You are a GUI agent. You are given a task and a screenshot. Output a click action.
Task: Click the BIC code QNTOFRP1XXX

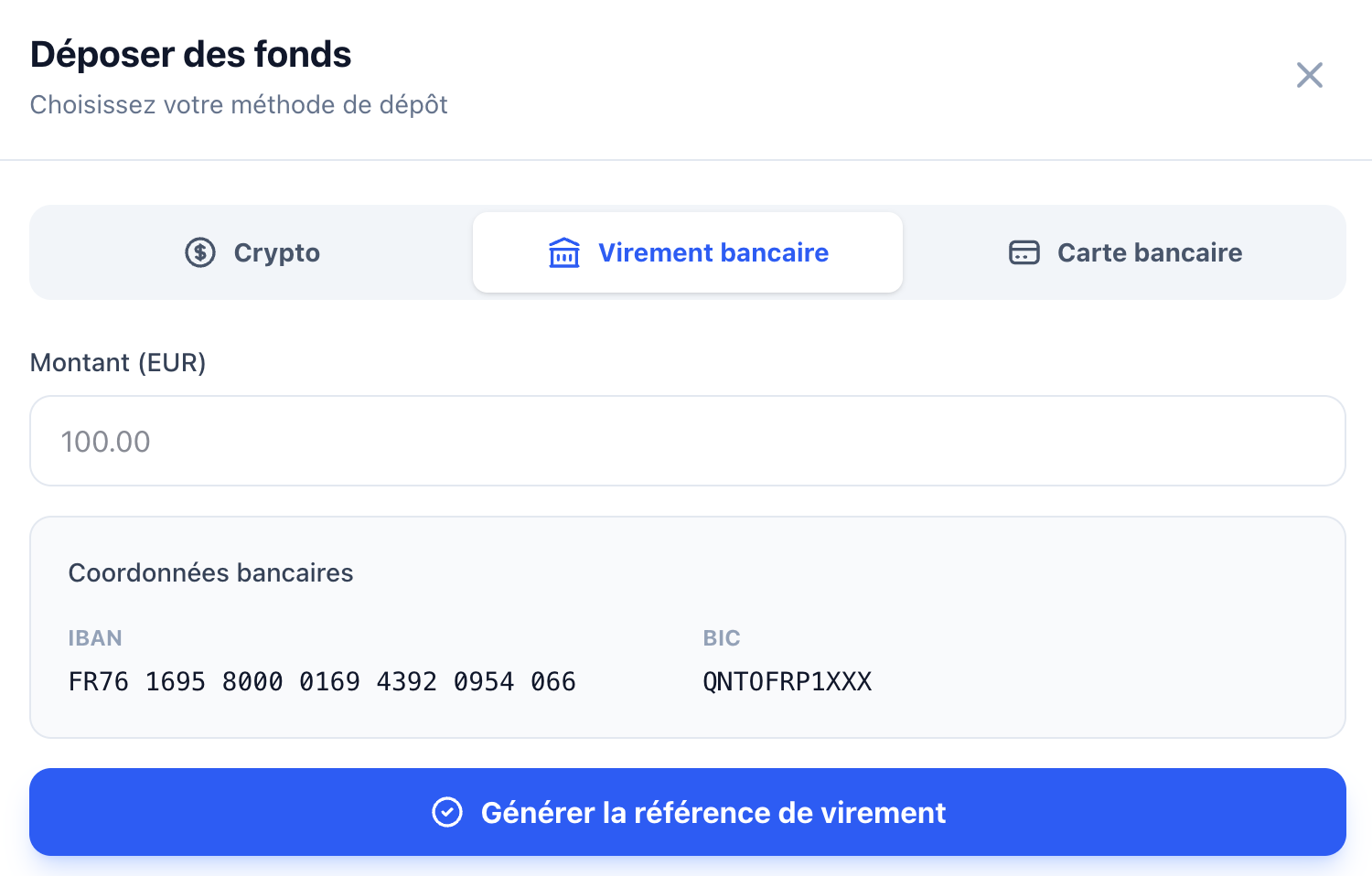[787, 682]
